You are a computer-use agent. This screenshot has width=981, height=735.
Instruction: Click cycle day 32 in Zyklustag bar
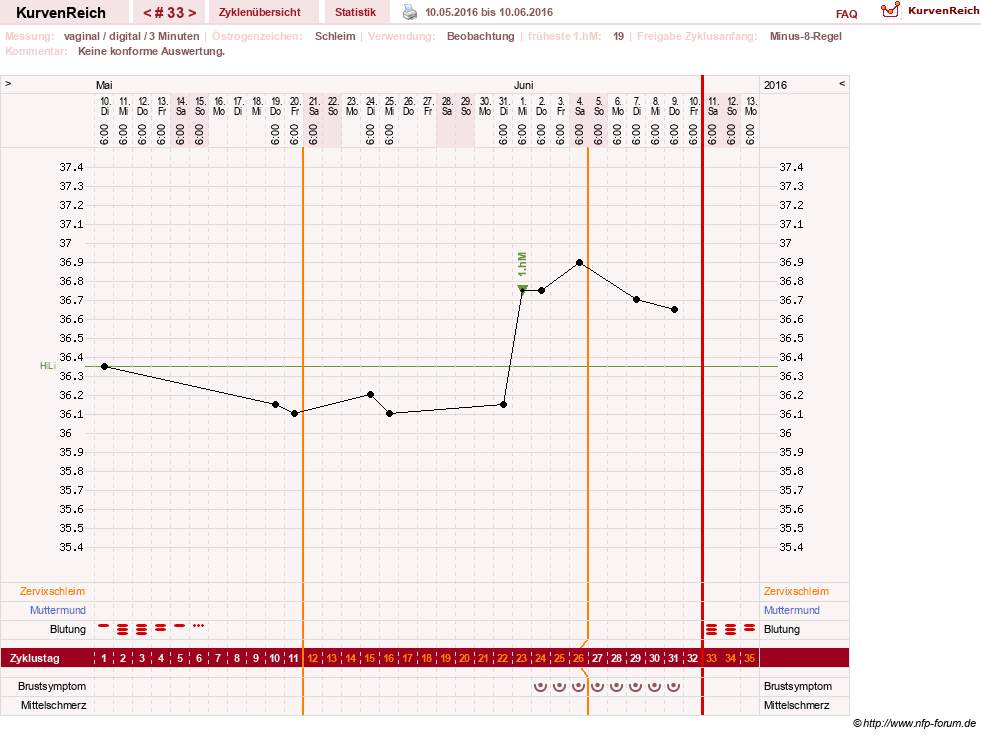[x=693, y=658]
